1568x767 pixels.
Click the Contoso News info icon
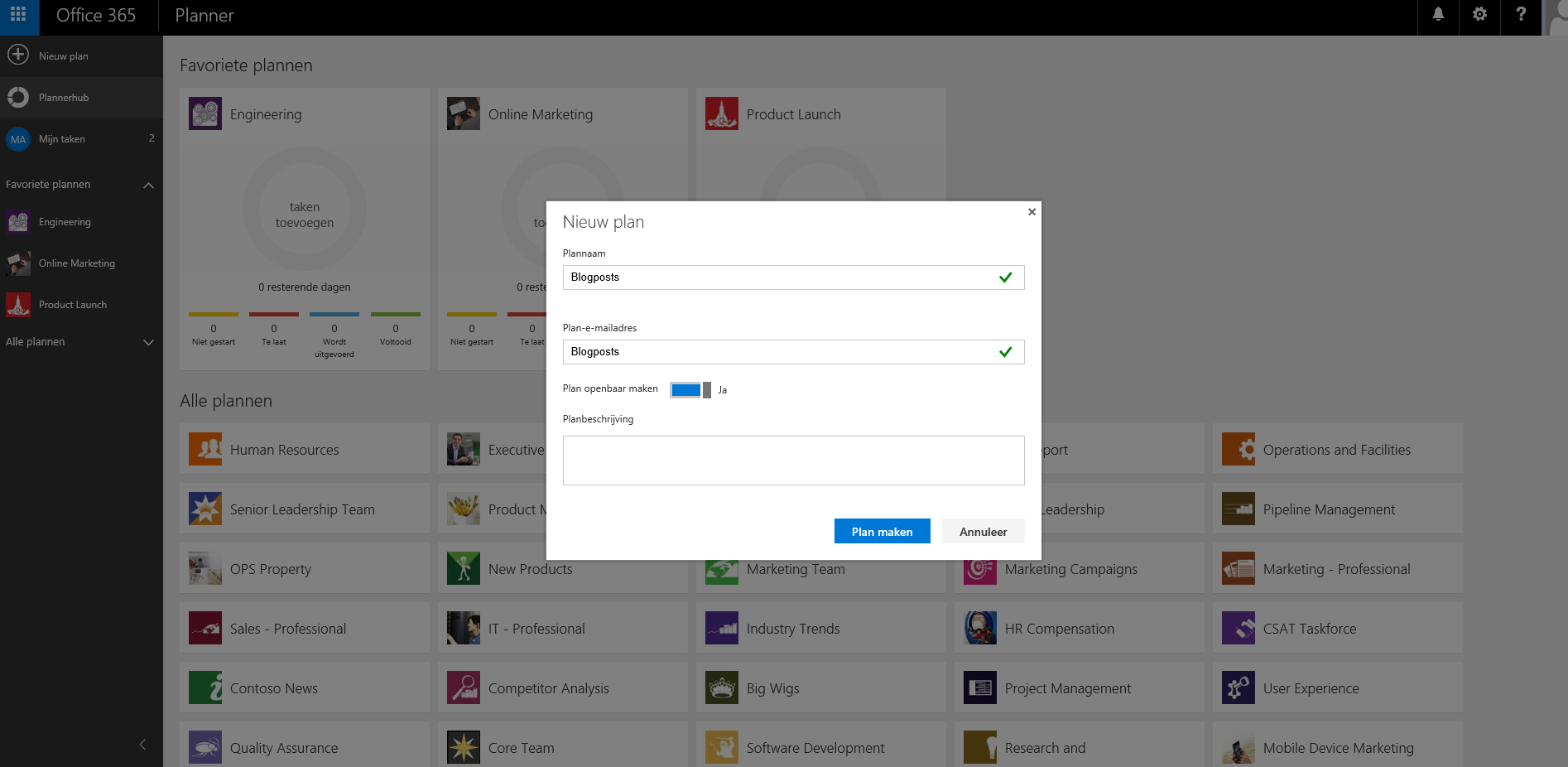205,687
